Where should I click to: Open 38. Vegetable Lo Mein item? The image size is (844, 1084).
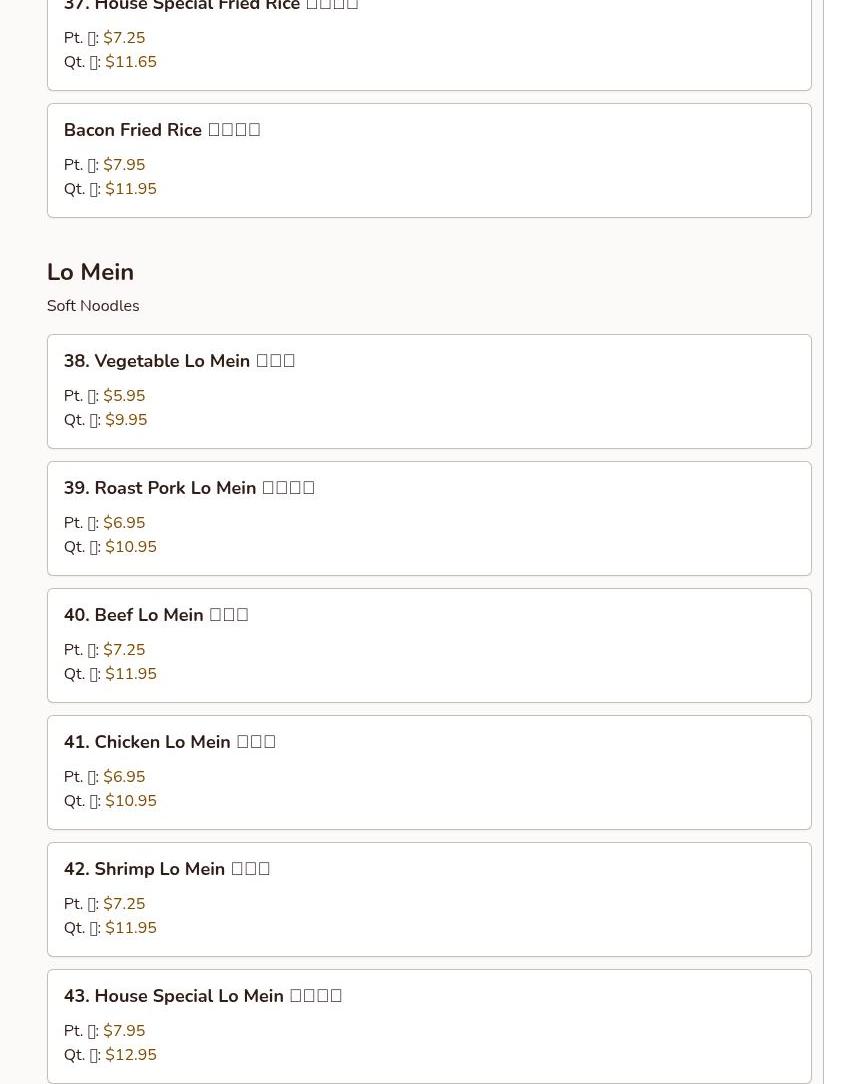pyautogui.click(x=429, y=391)
